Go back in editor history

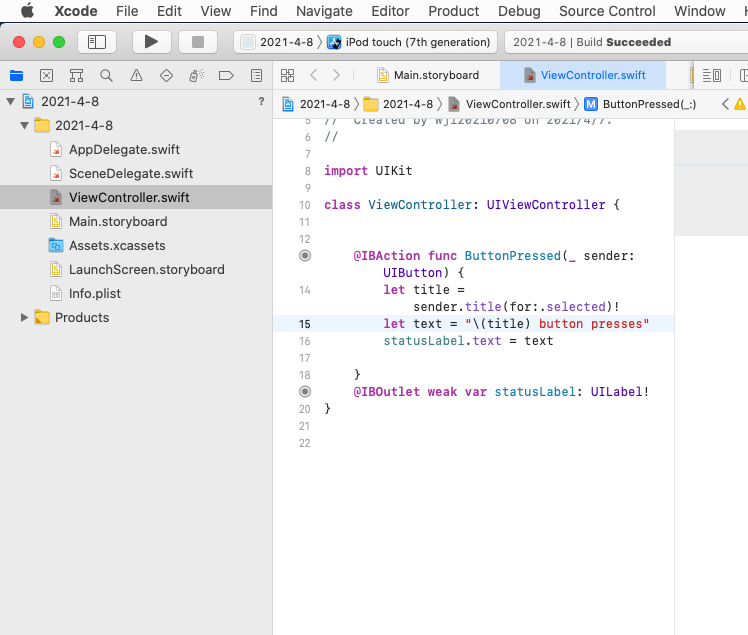coord(313,75)
